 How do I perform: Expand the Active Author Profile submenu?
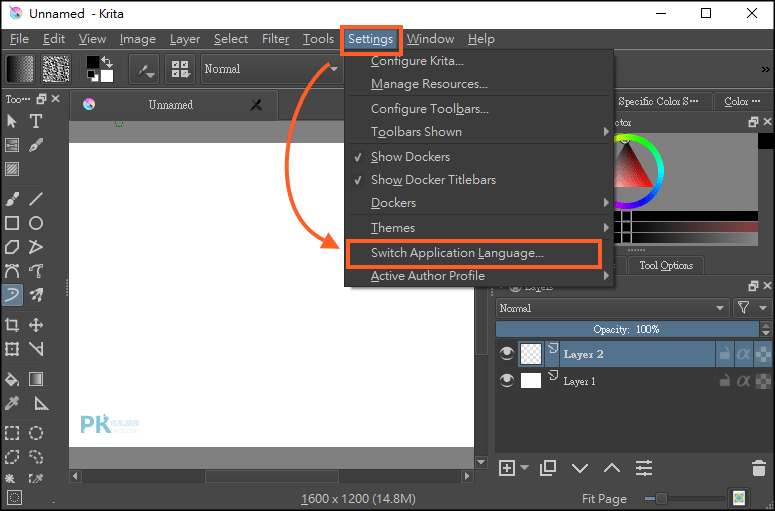(479, 276)
